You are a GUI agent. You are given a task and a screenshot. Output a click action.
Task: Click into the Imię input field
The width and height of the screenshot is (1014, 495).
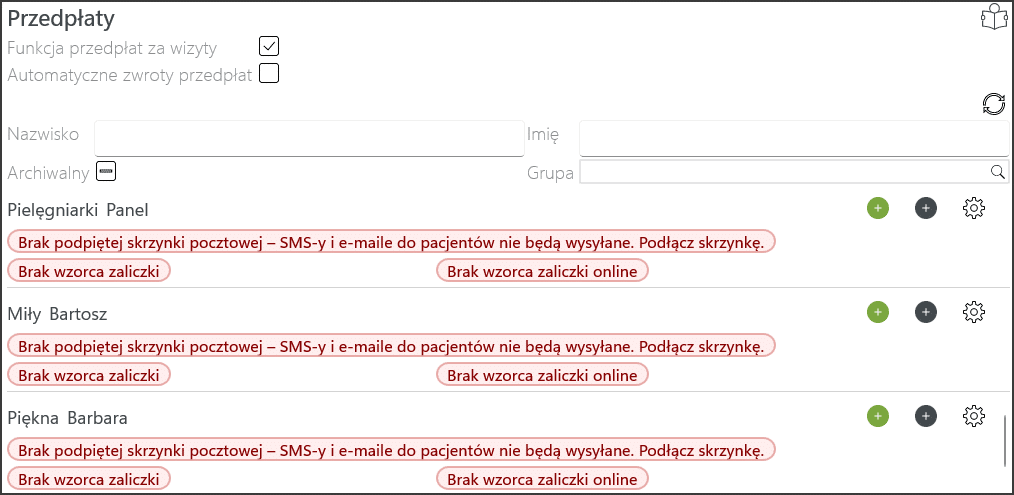(780, 138)
